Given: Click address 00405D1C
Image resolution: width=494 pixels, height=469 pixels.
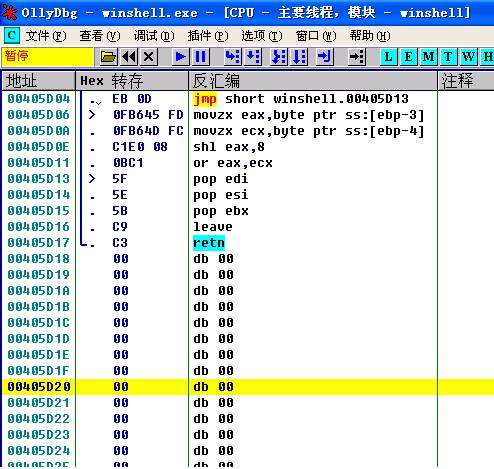Looking at the screenshot, I should click(x=39, y=323).
